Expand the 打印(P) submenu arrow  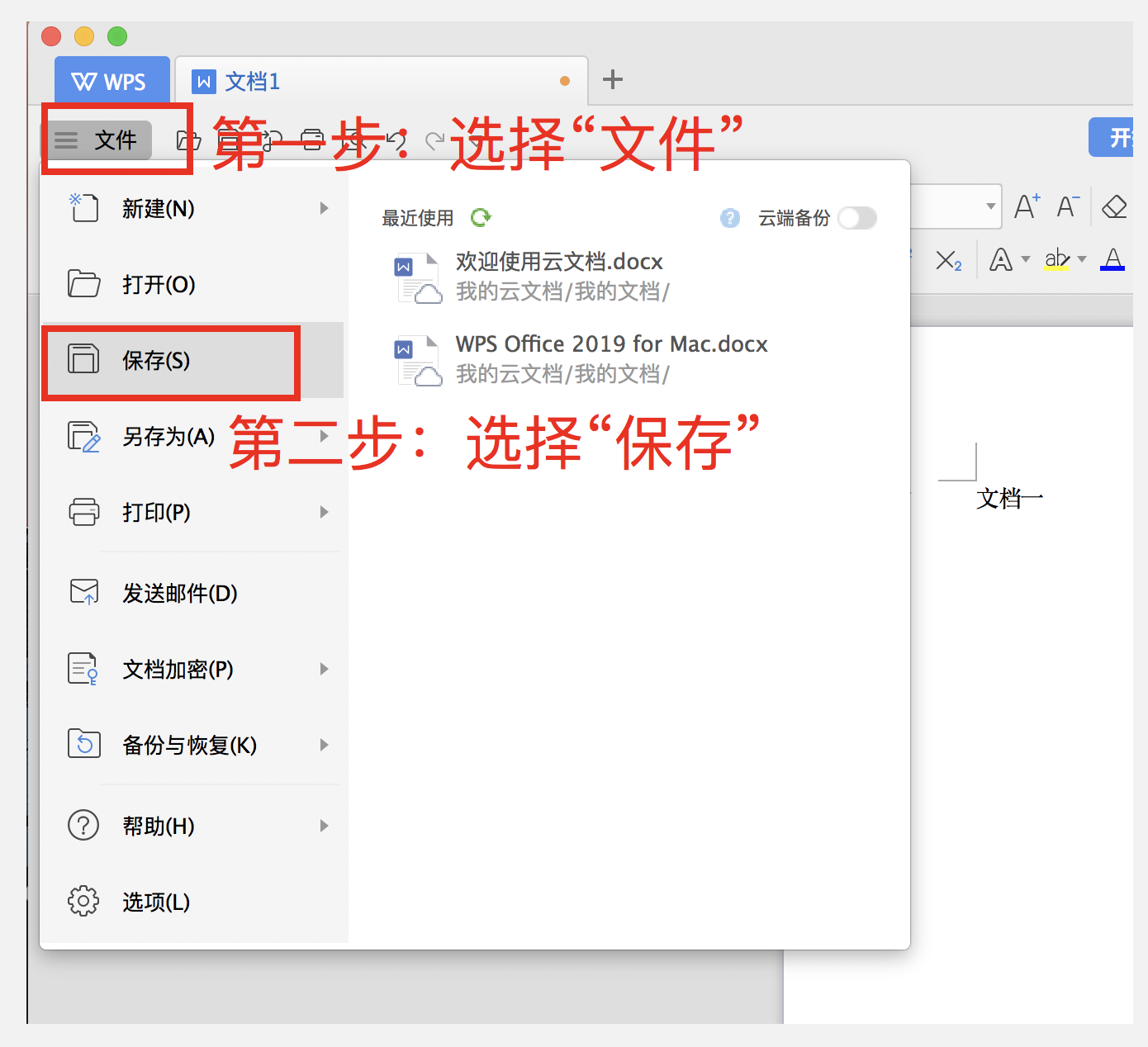point(325,512)
